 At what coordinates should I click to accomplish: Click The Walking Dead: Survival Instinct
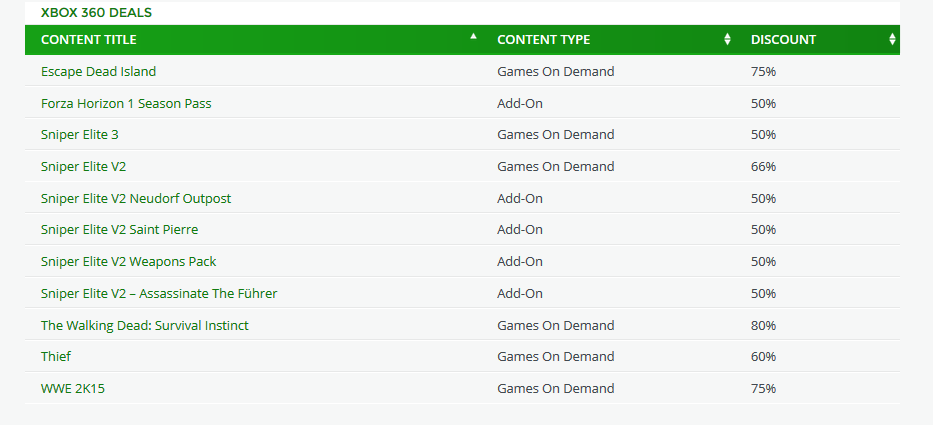click(x=145, y=325)
